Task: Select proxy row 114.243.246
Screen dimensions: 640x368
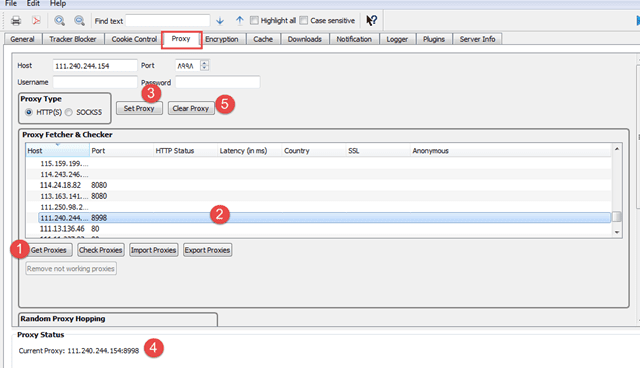Action: coord(318,174)
